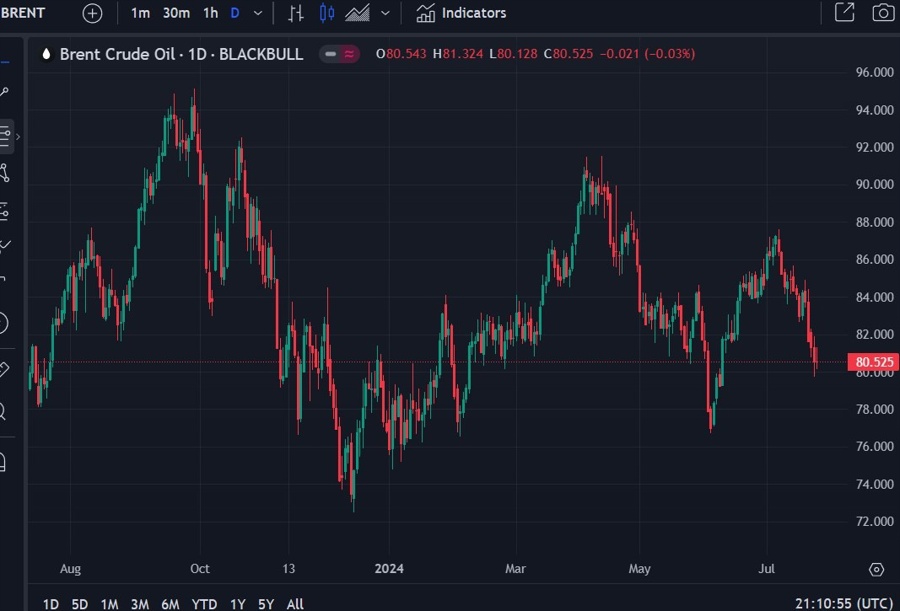Switch the chart to 30m interval

(176, 13)
